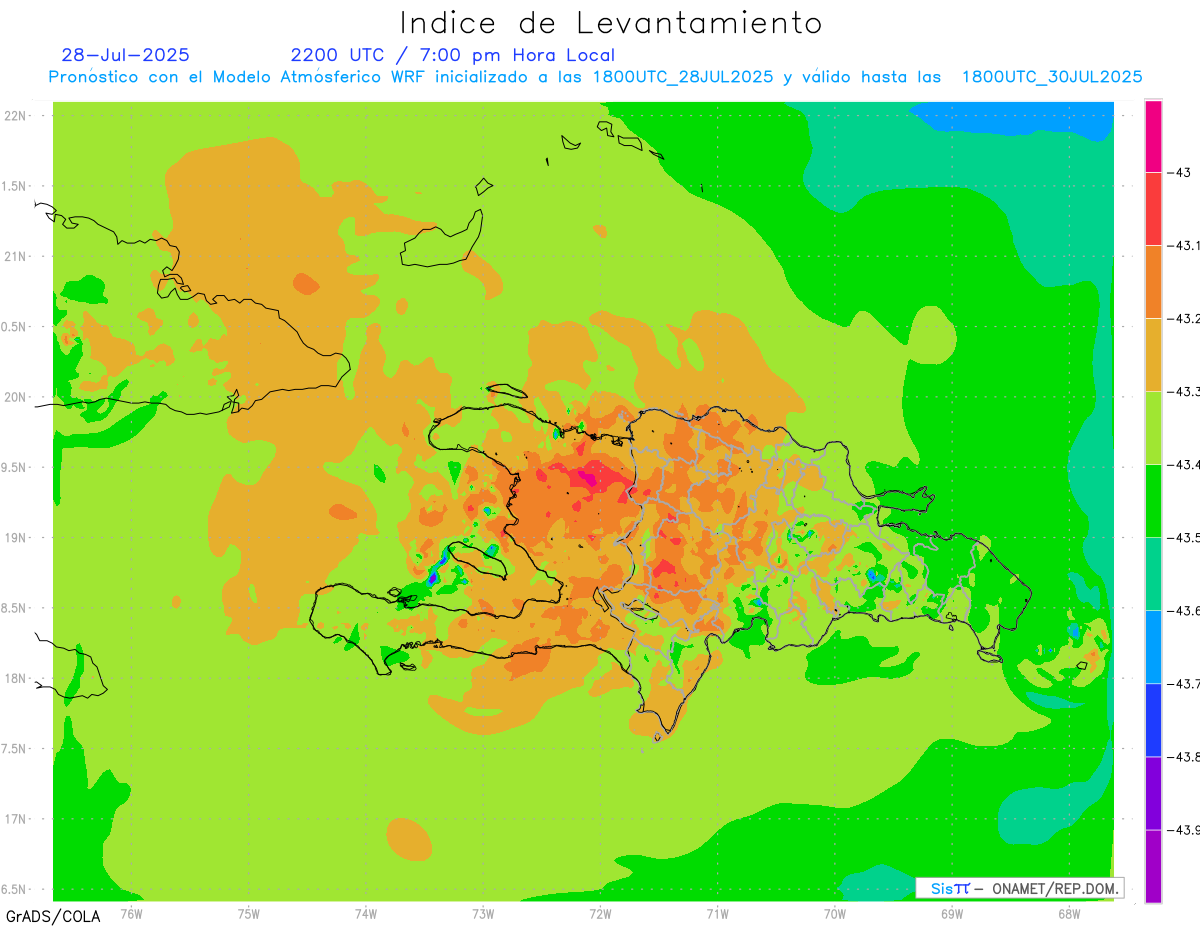
Task: Select the date label "28-Jul-2025"
Action: 125,55
